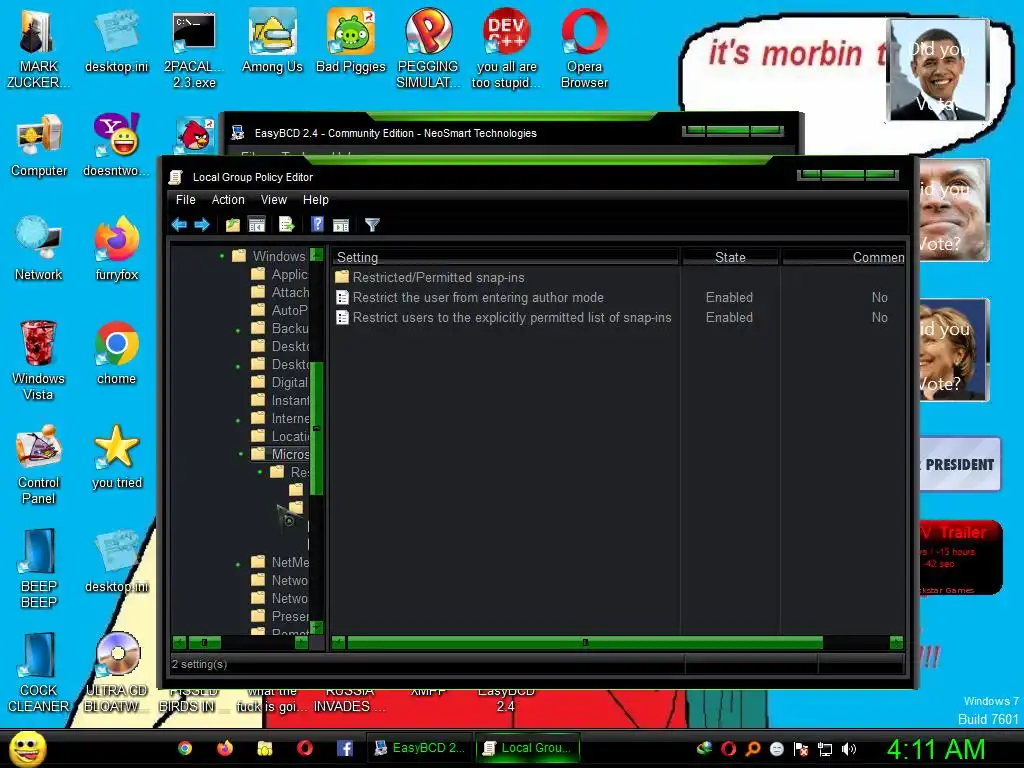Open the furryfox desktop shortcut
This screenshot has width=1024, height=768.
(117, 249)
